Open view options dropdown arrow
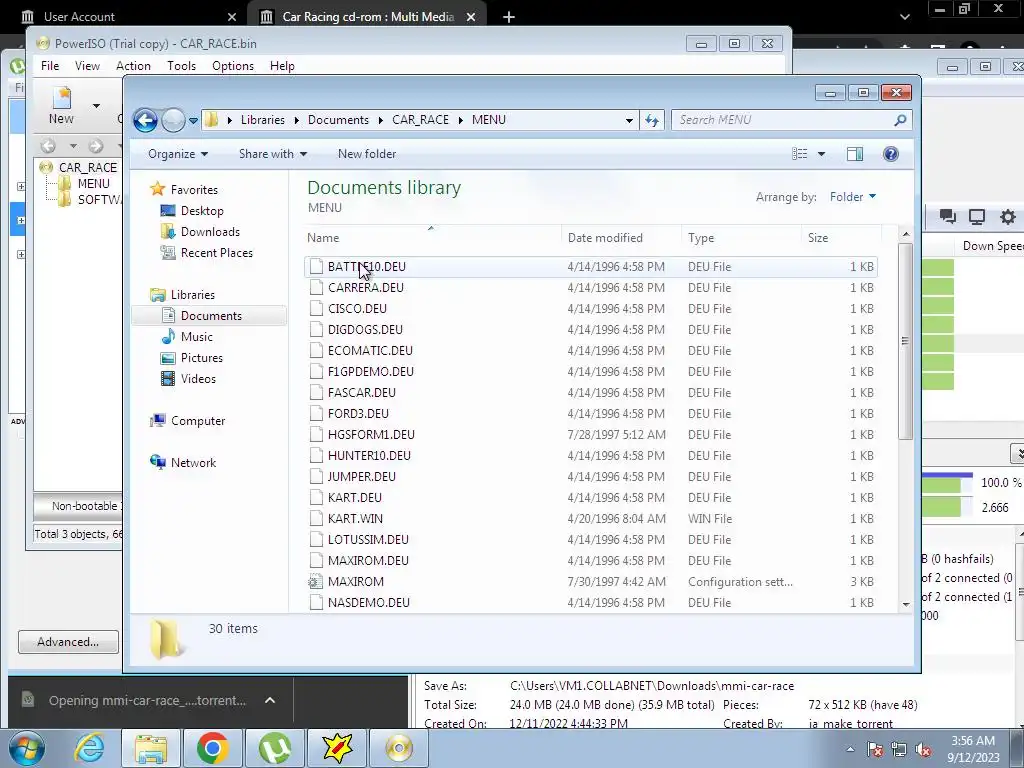 [x=822, y=154]
